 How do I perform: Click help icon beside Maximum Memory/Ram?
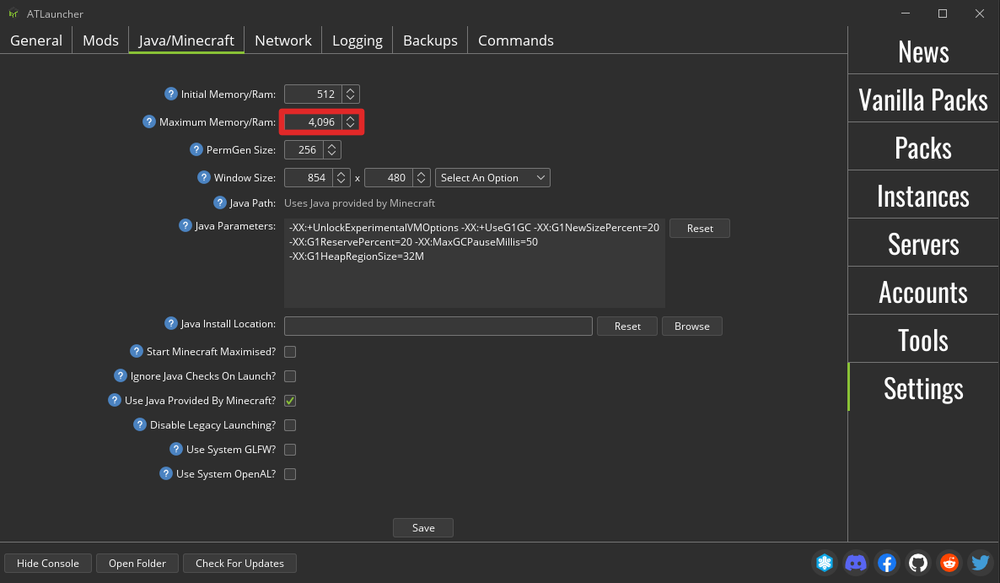coord(150,122)
